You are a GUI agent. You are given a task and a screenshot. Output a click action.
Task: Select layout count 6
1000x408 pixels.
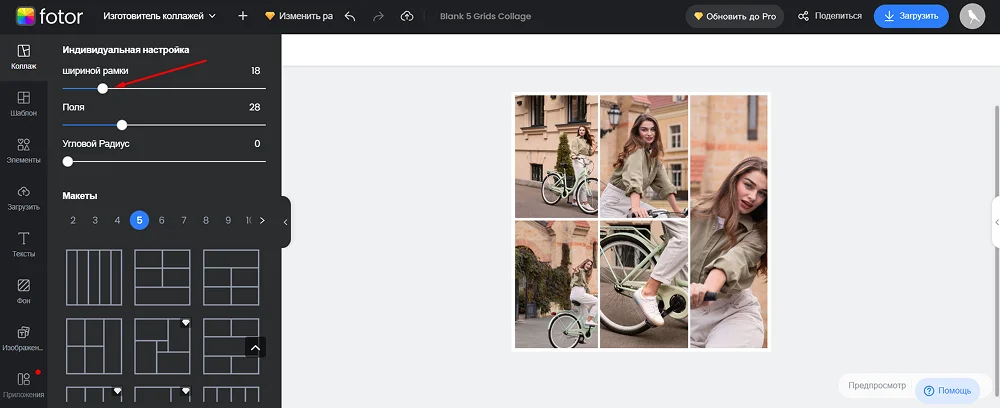162,220
